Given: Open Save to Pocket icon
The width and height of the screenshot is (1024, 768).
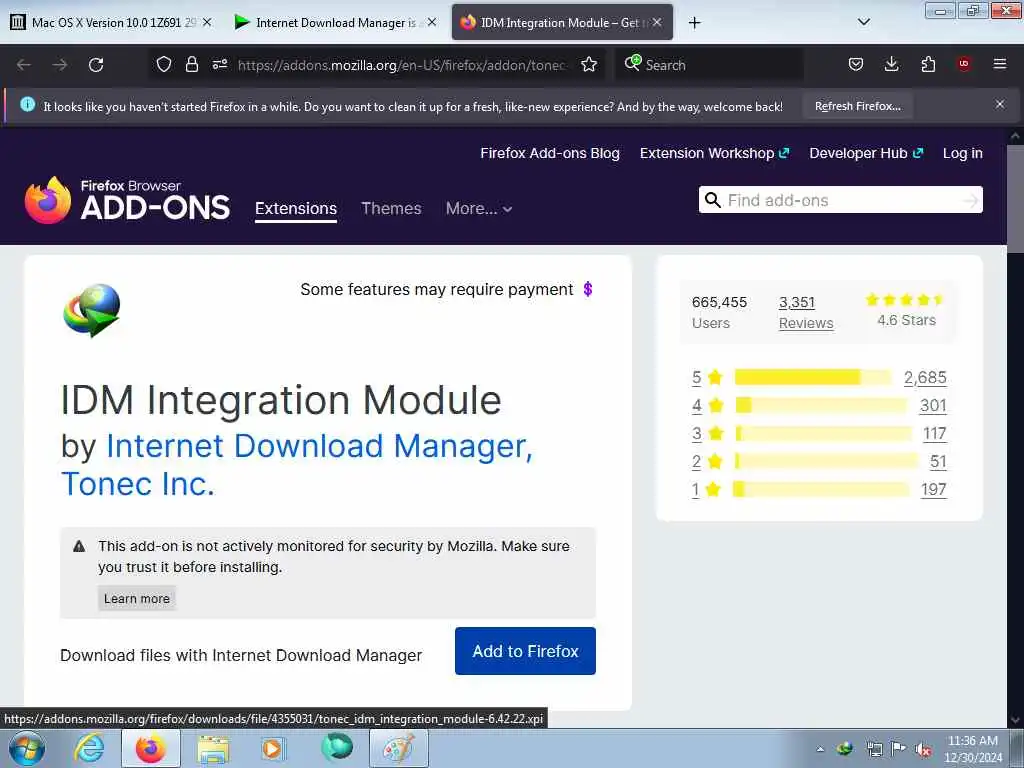Looking at the screenshot, I should (x=856, y=64).
